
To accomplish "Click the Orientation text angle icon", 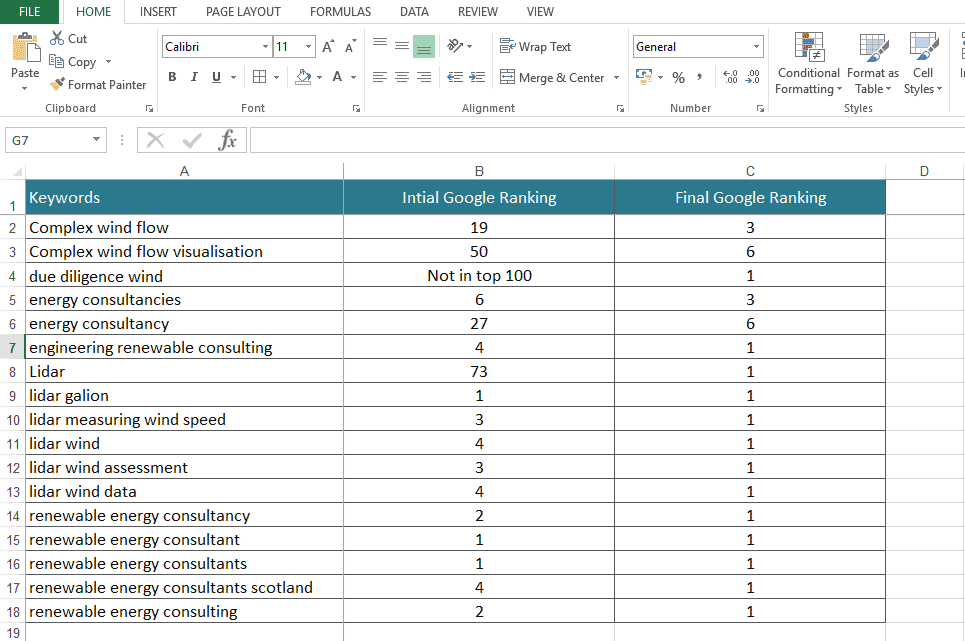I will coord(455,46).
